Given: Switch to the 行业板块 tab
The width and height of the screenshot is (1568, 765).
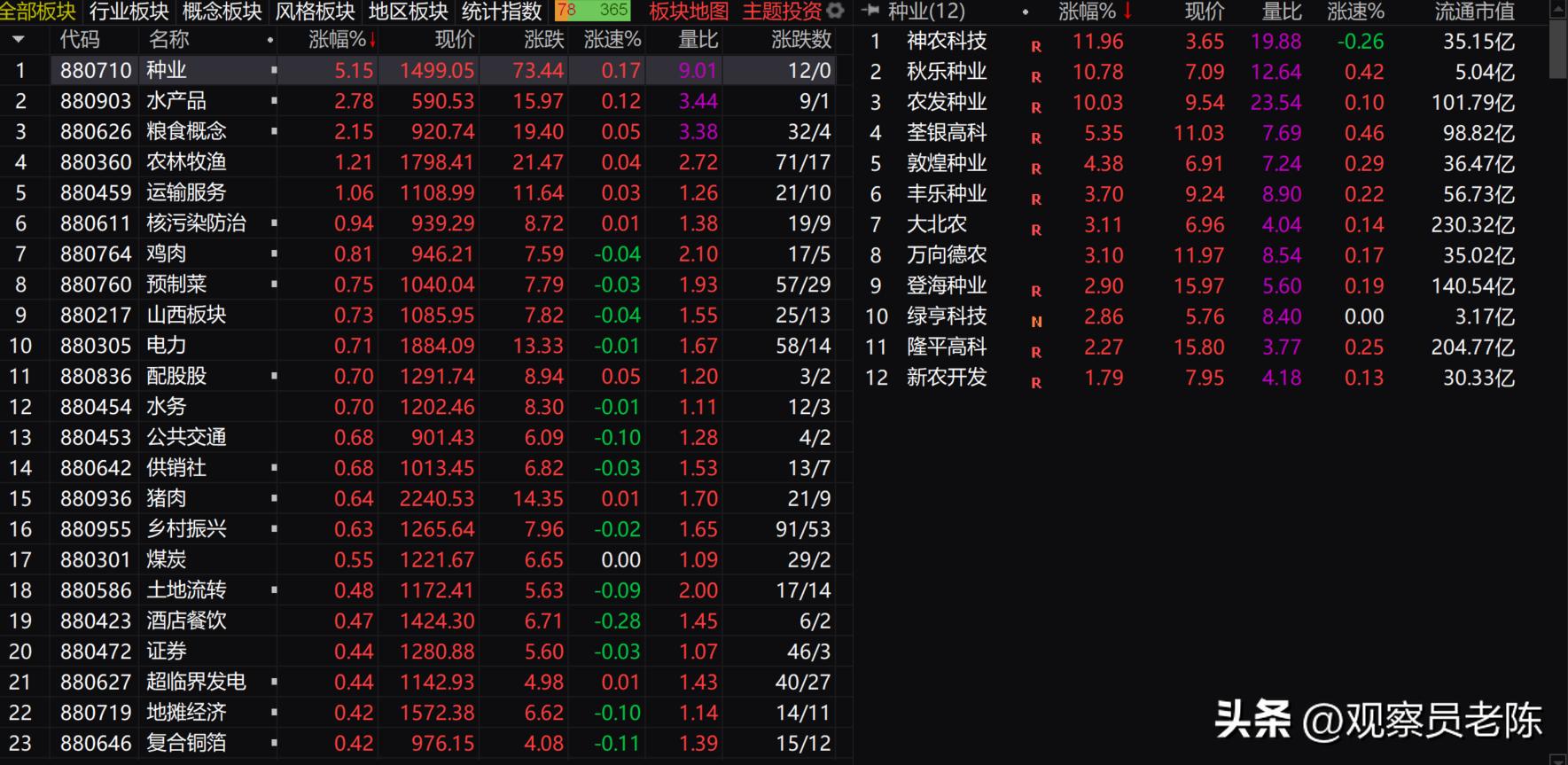Looking at the screenshot, I should (129, 12).
